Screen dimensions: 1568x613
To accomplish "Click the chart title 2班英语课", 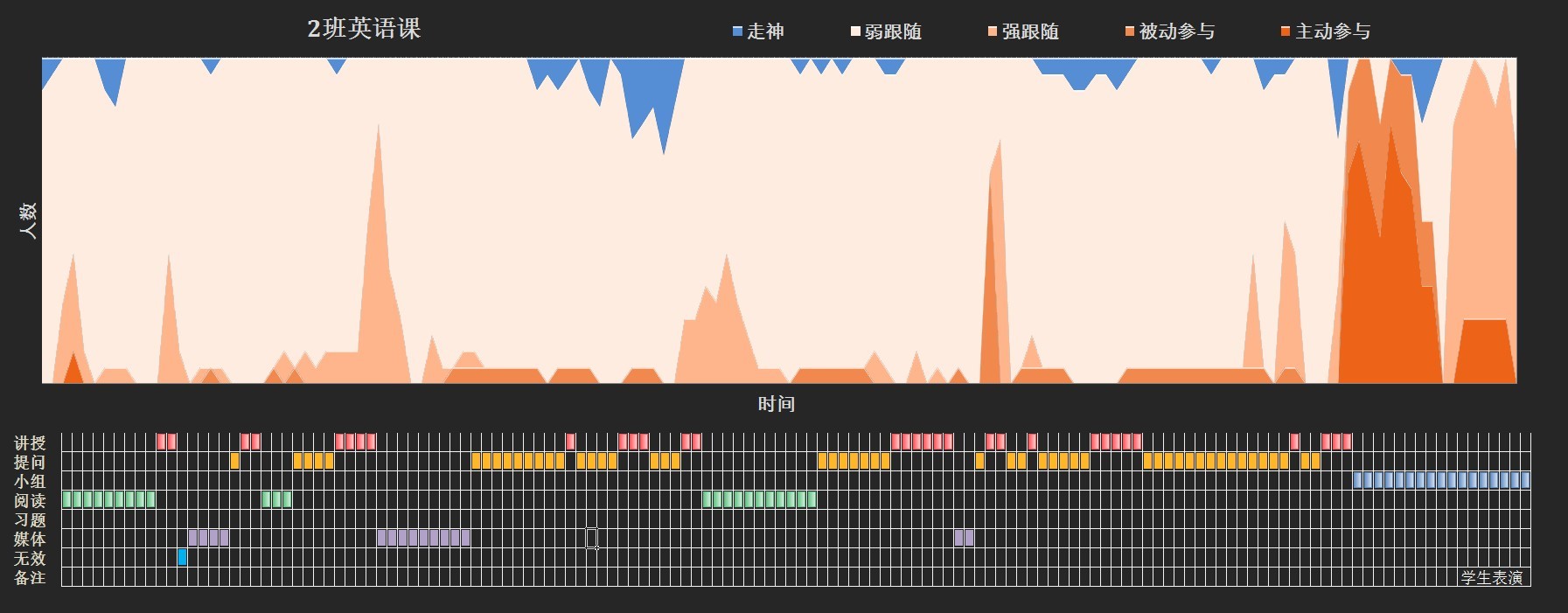I will click(364, 29).
